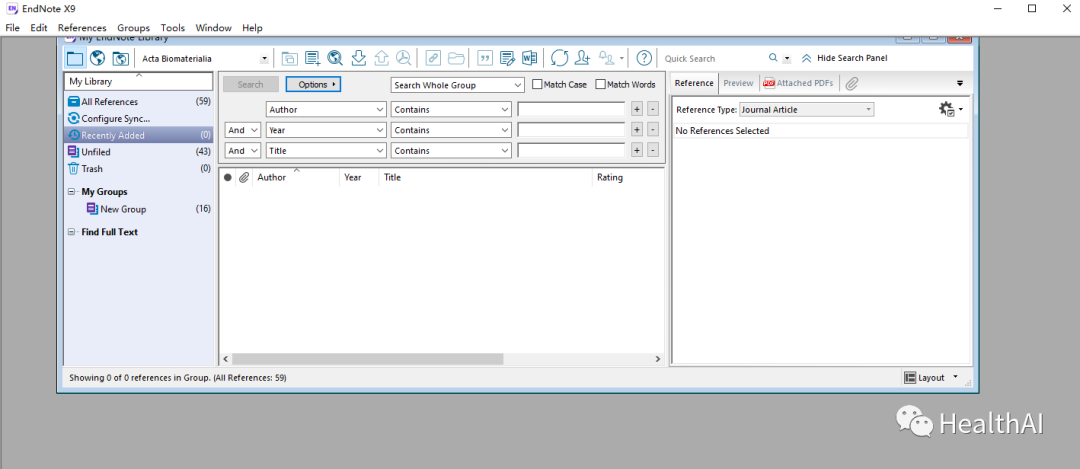The image size is (1080, 469).
Task: Toggle the Match Words checkbox
Action: (x=601, y=85)
